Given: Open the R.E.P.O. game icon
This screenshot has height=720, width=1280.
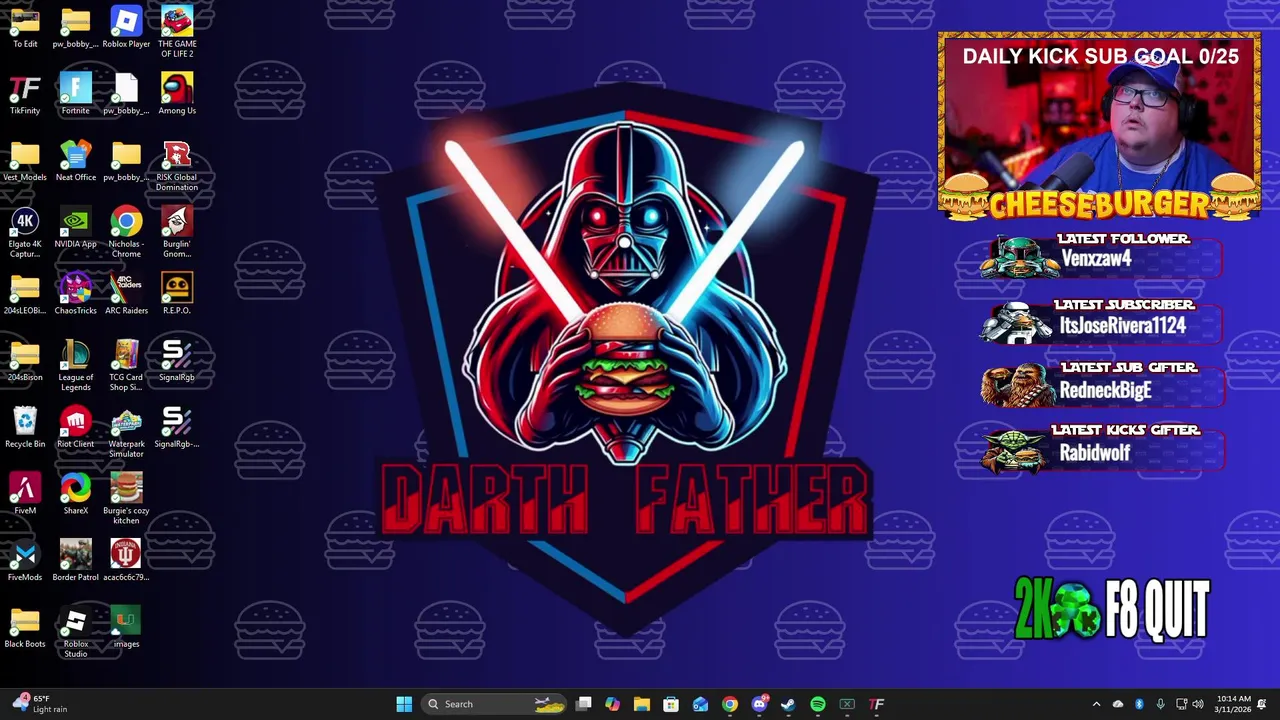Looking at the screenshot, I should 177,294.
